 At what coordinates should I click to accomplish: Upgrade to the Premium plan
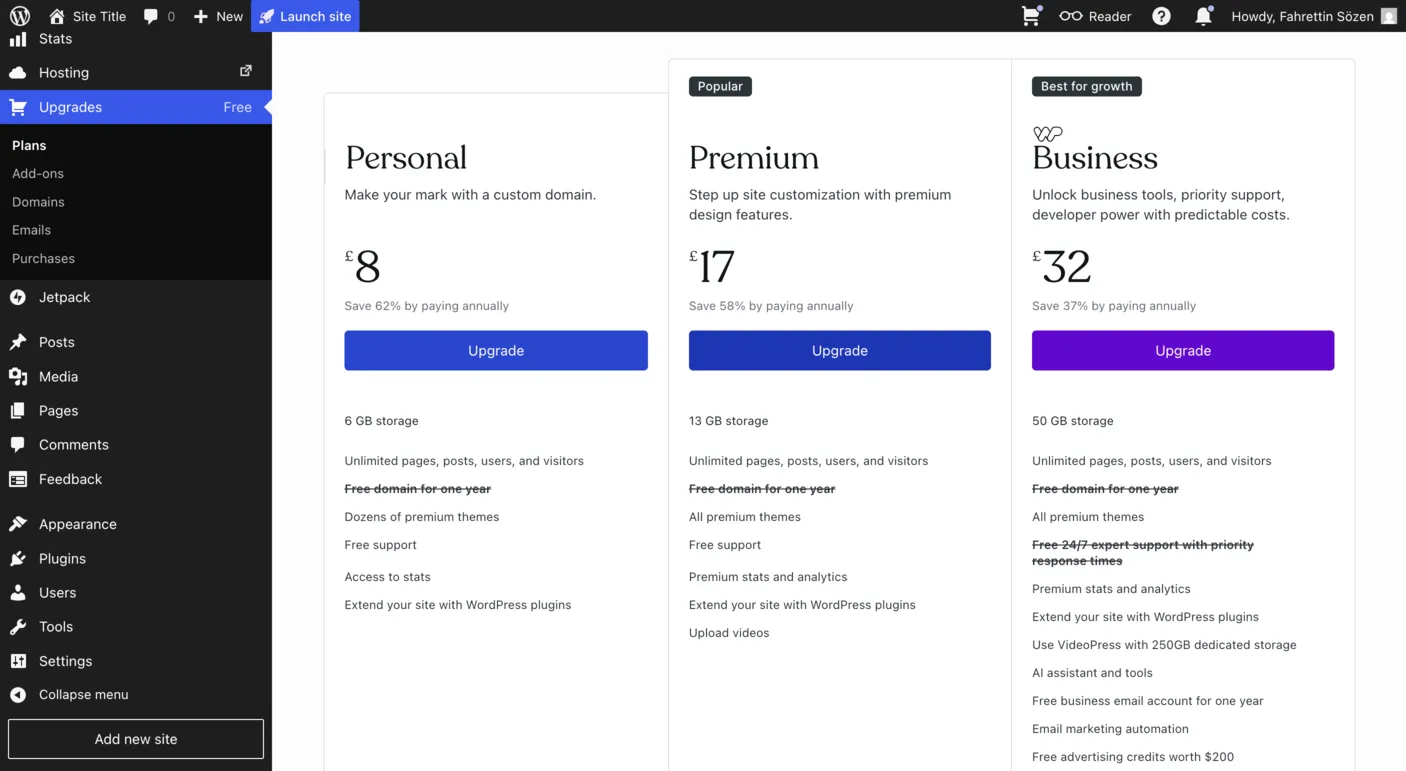839,350
